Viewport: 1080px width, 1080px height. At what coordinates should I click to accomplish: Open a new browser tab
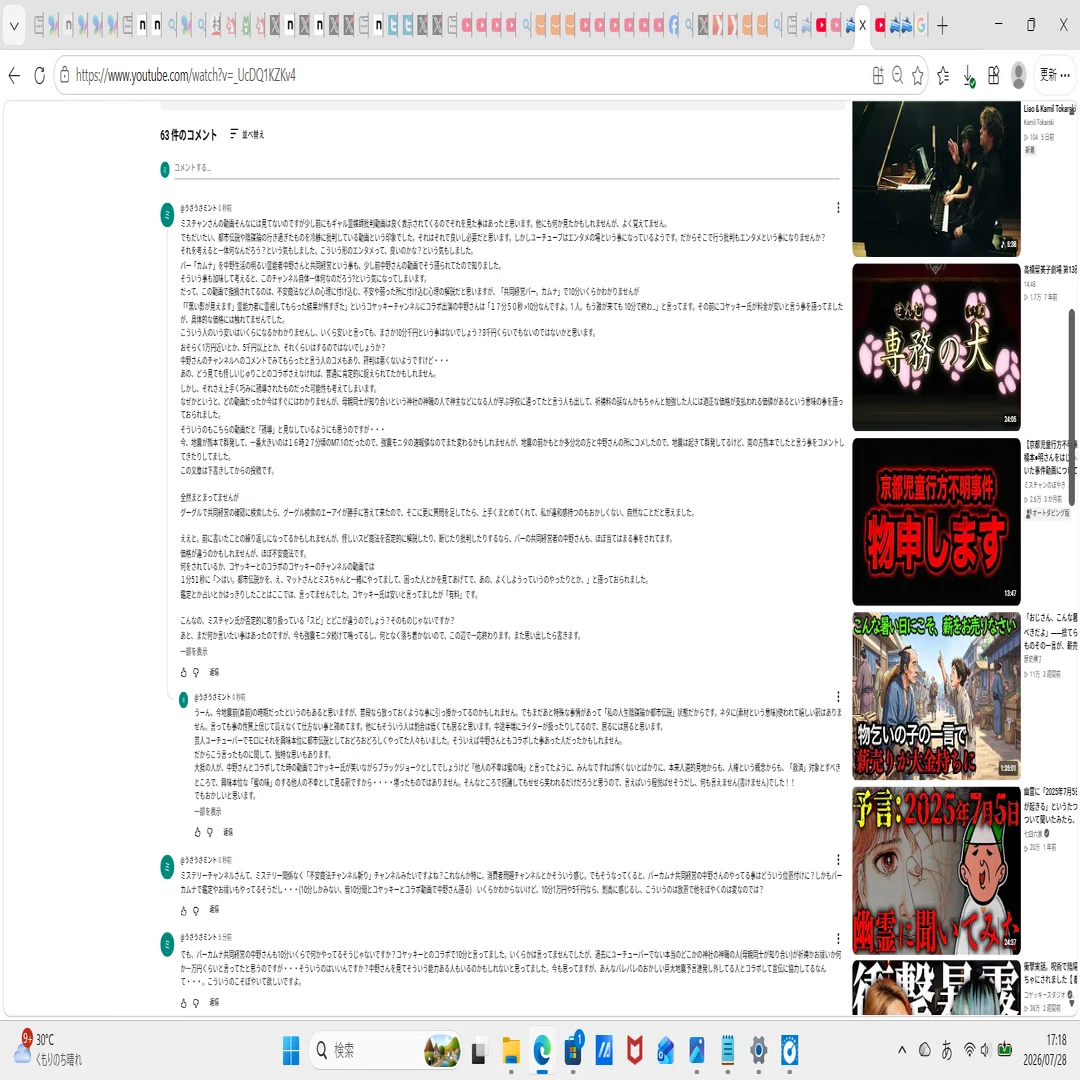(942, 25)
